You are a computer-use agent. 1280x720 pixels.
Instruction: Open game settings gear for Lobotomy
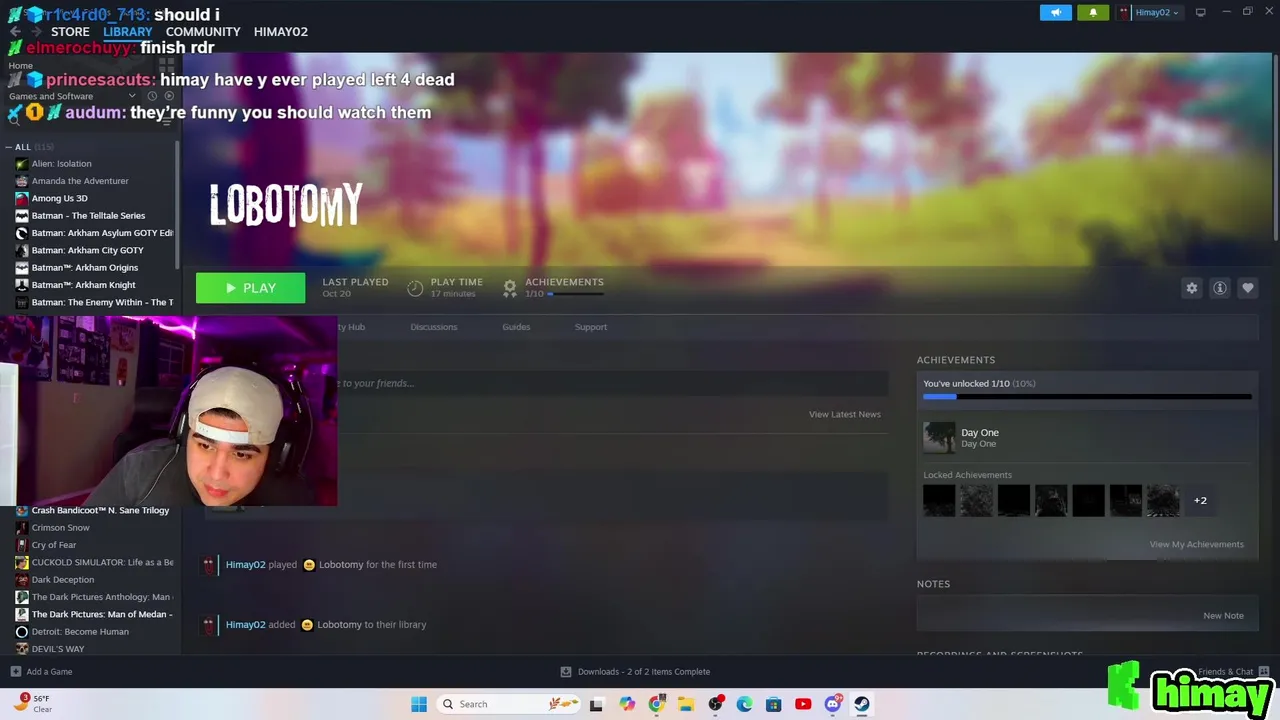[x=1191, y=288]
